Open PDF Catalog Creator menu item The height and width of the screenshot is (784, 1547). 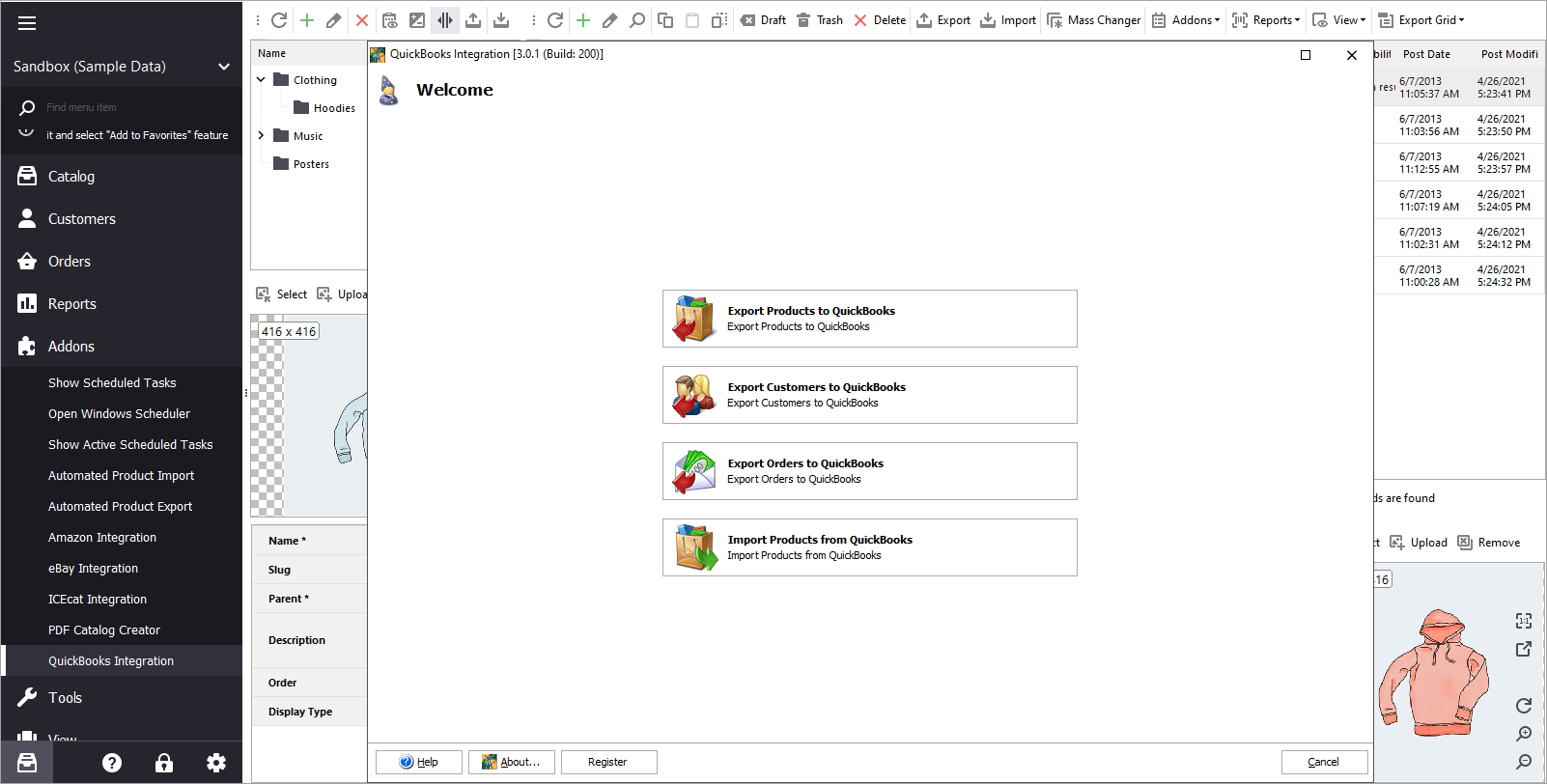pyautogui.click(x=104, y=630)
